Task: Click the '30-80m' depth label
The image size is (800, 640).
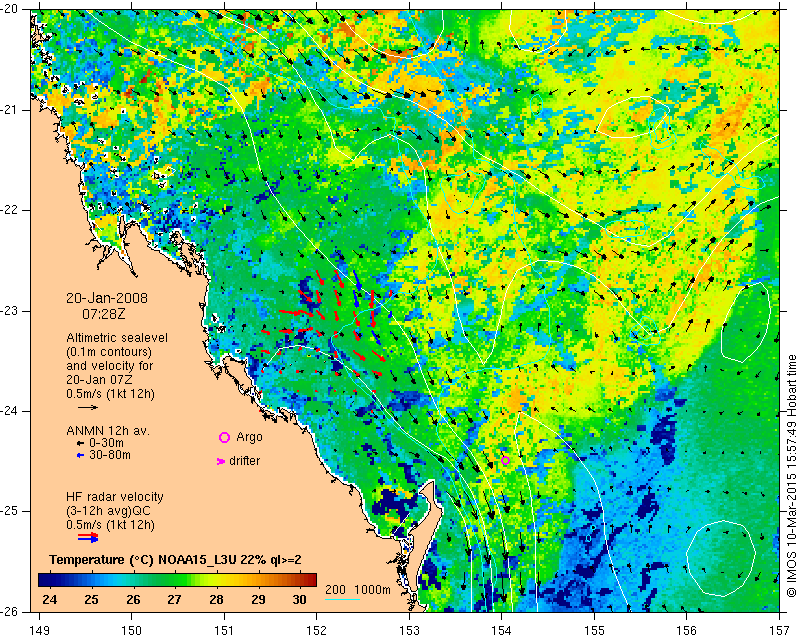Action: click(110, 455)
